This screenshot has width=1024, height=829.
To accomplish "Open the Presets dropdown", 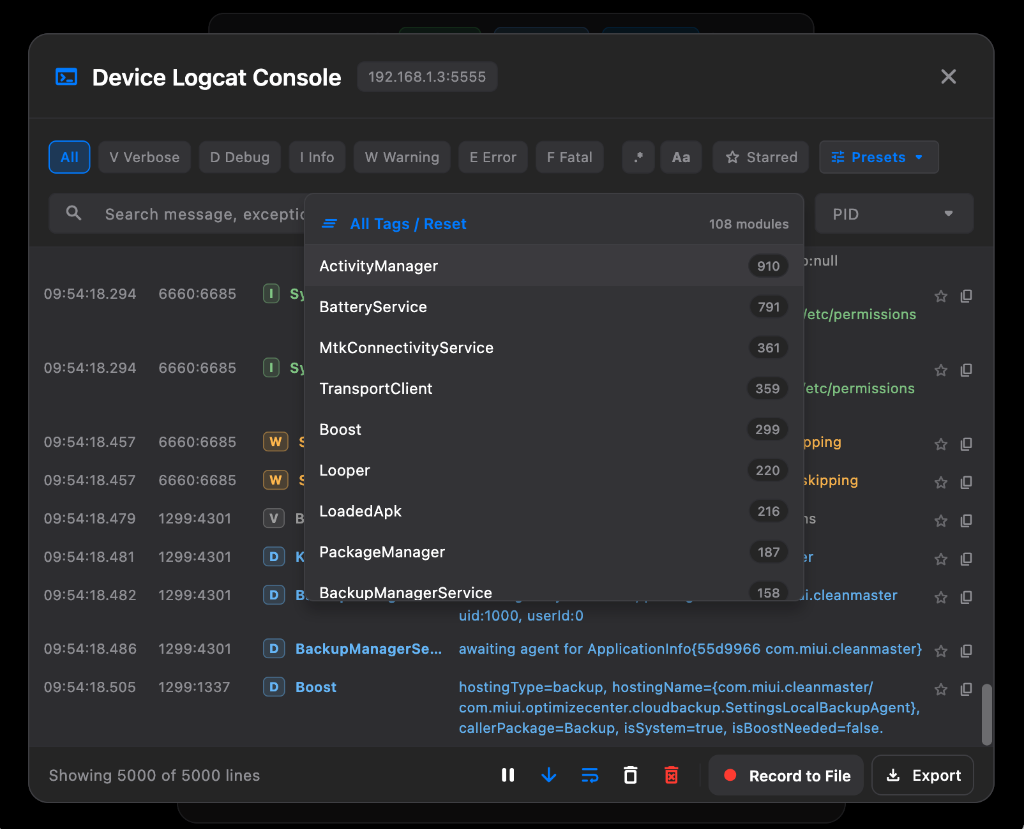I will pos(878,157).
